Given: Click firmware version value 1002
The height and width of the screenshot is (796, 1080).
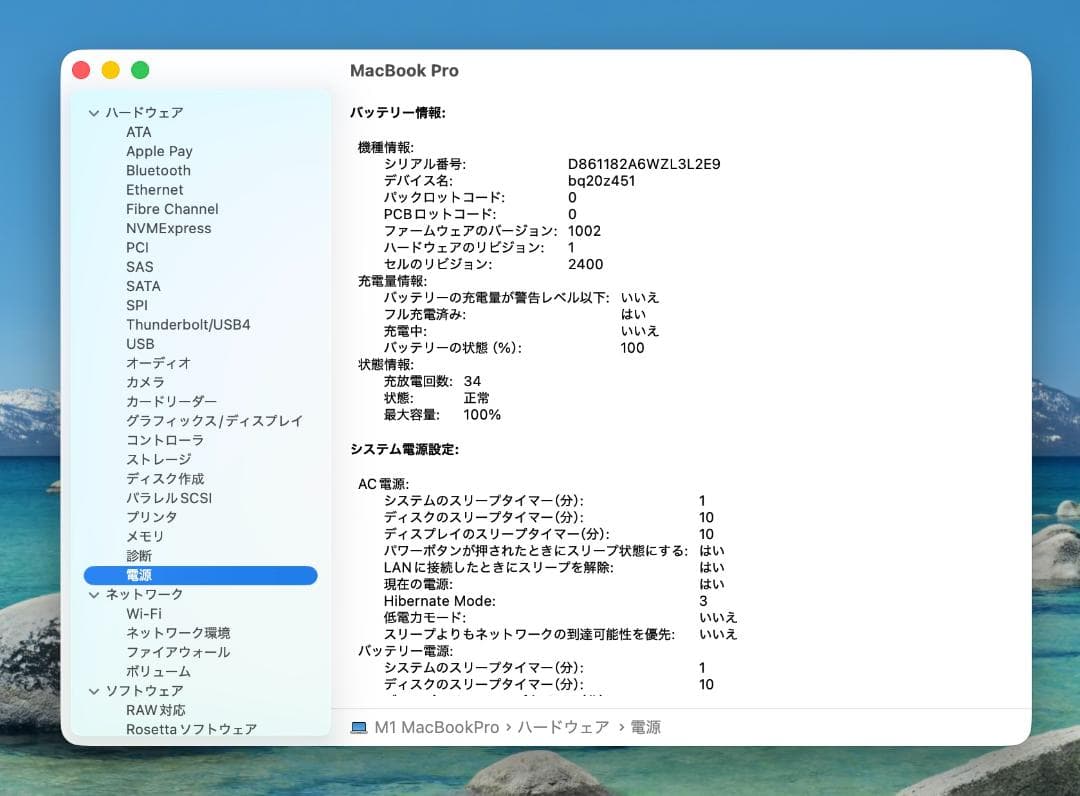Looking at the screenshot, I should 584,231.
